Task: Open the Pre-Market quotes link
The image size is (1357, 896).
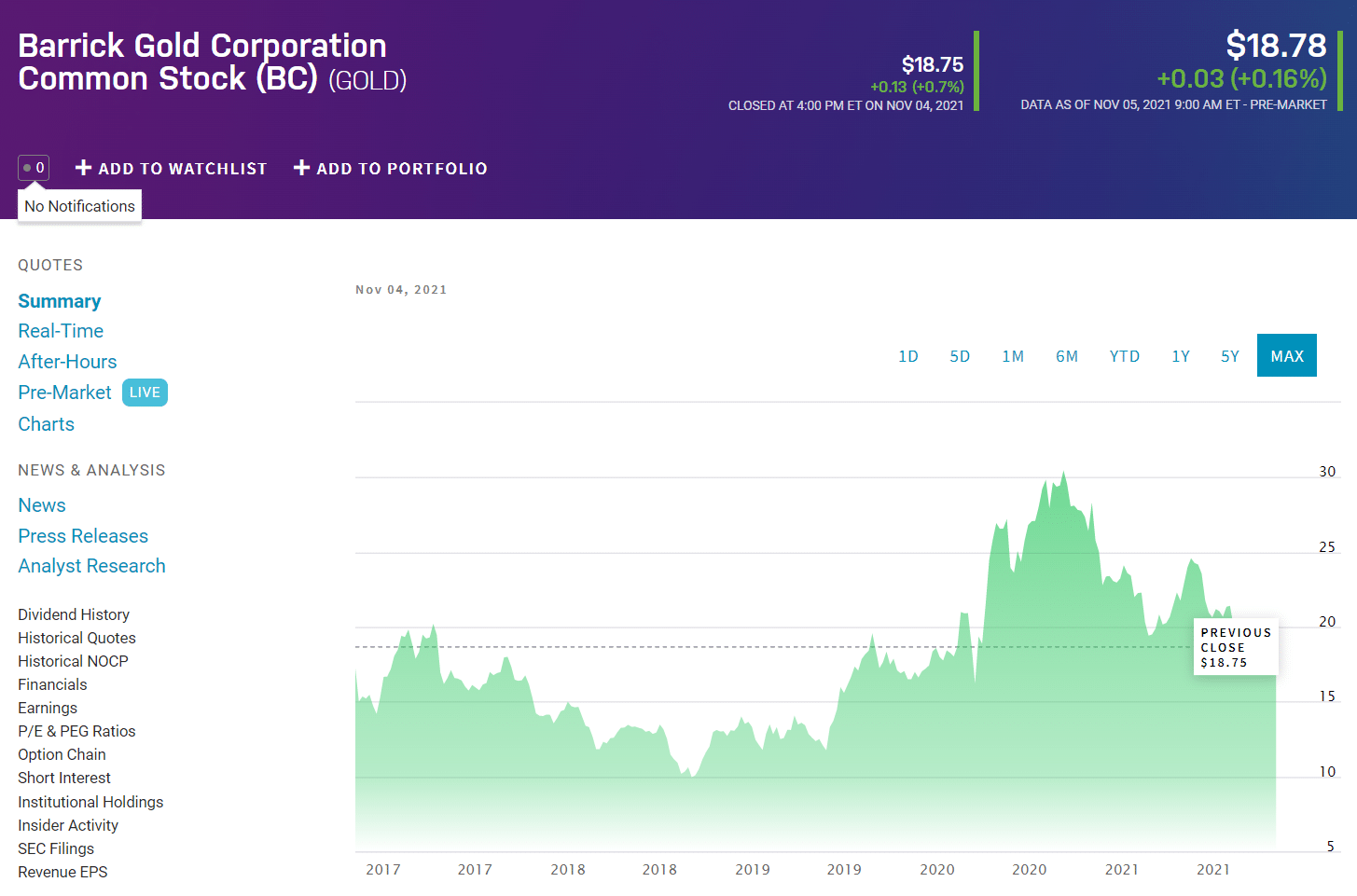Action: (64, 393)
